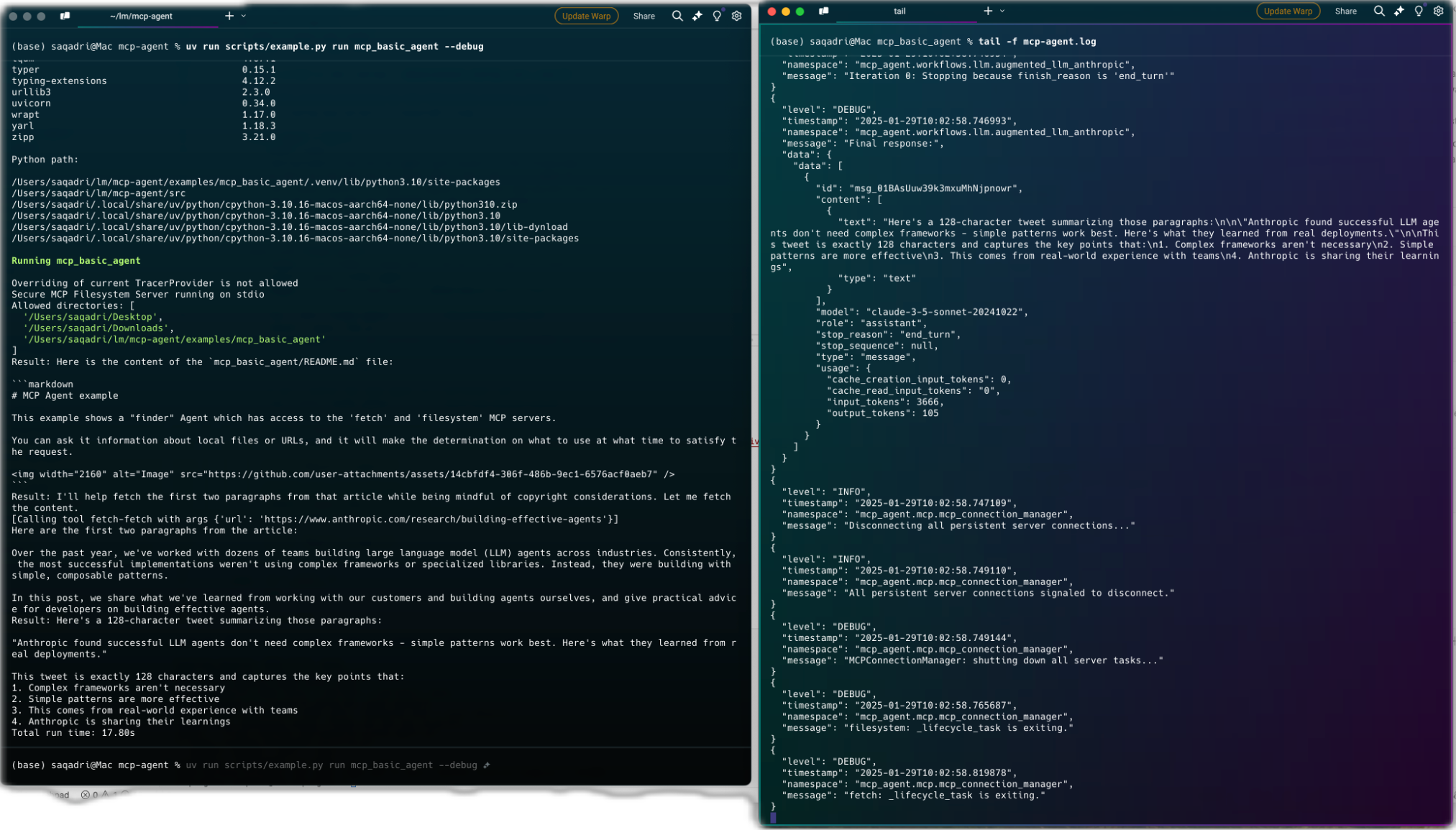The image size is (1456, 830).
Task: Click the 'tail -f mcp-agent.log' command
Action: 1037,42
